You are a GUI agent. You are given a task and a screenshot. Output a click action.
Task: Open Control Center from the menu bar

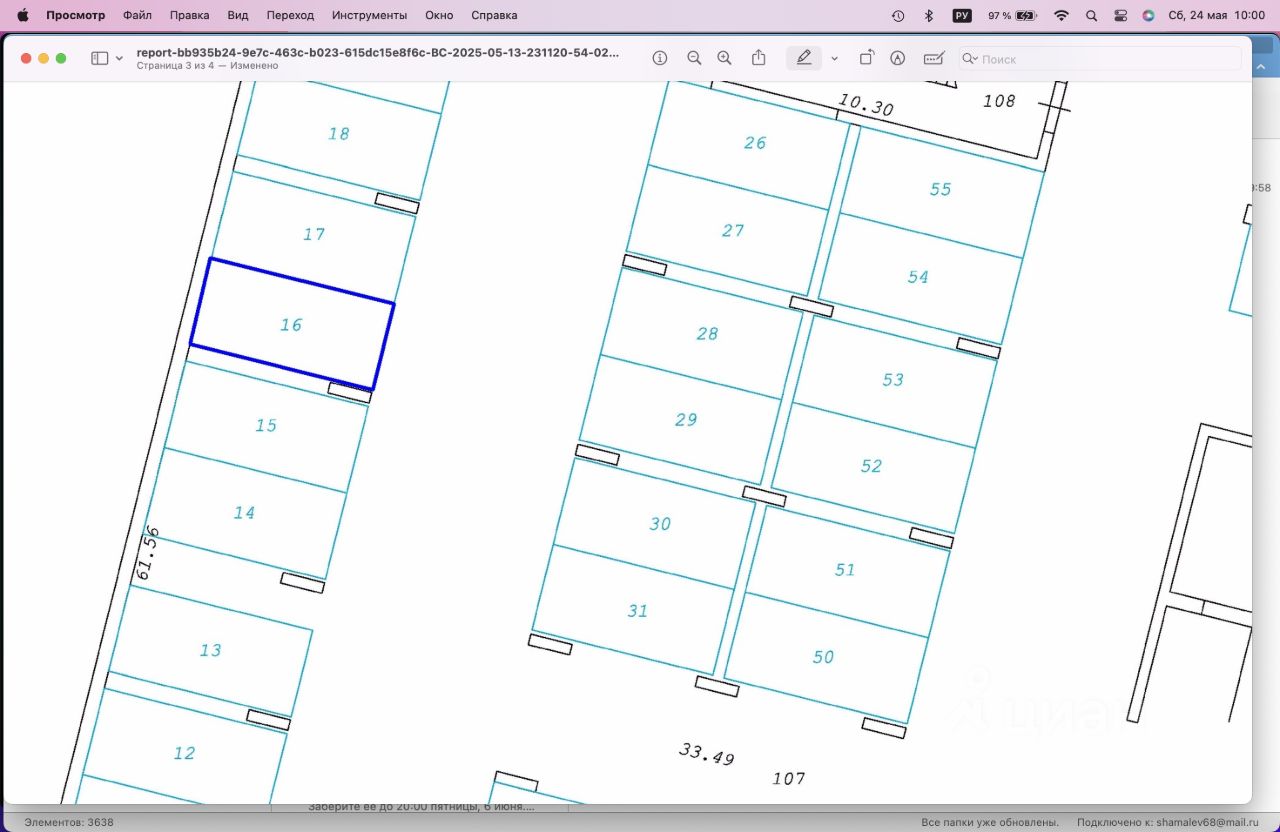pyautogui.click(x=1120, y=15)
